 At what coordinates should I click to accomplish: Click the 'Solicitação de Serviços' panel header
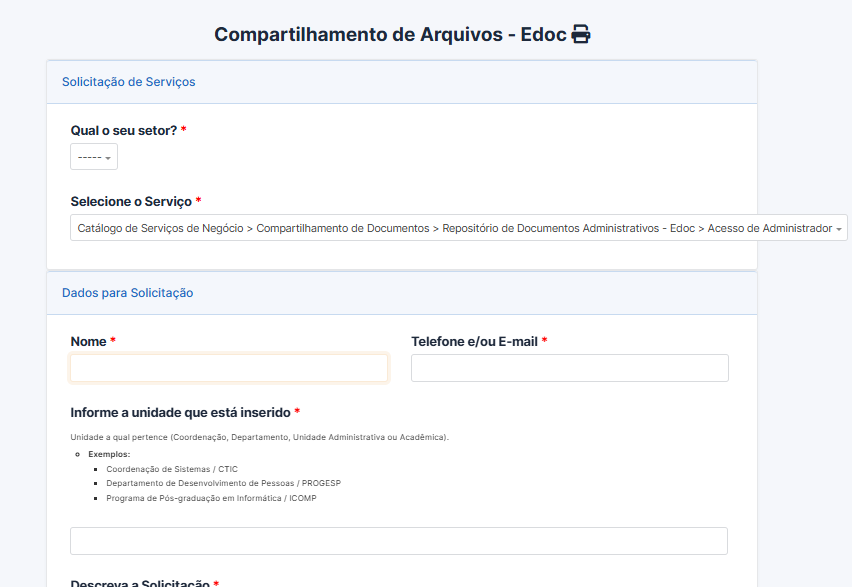(129, 82)
